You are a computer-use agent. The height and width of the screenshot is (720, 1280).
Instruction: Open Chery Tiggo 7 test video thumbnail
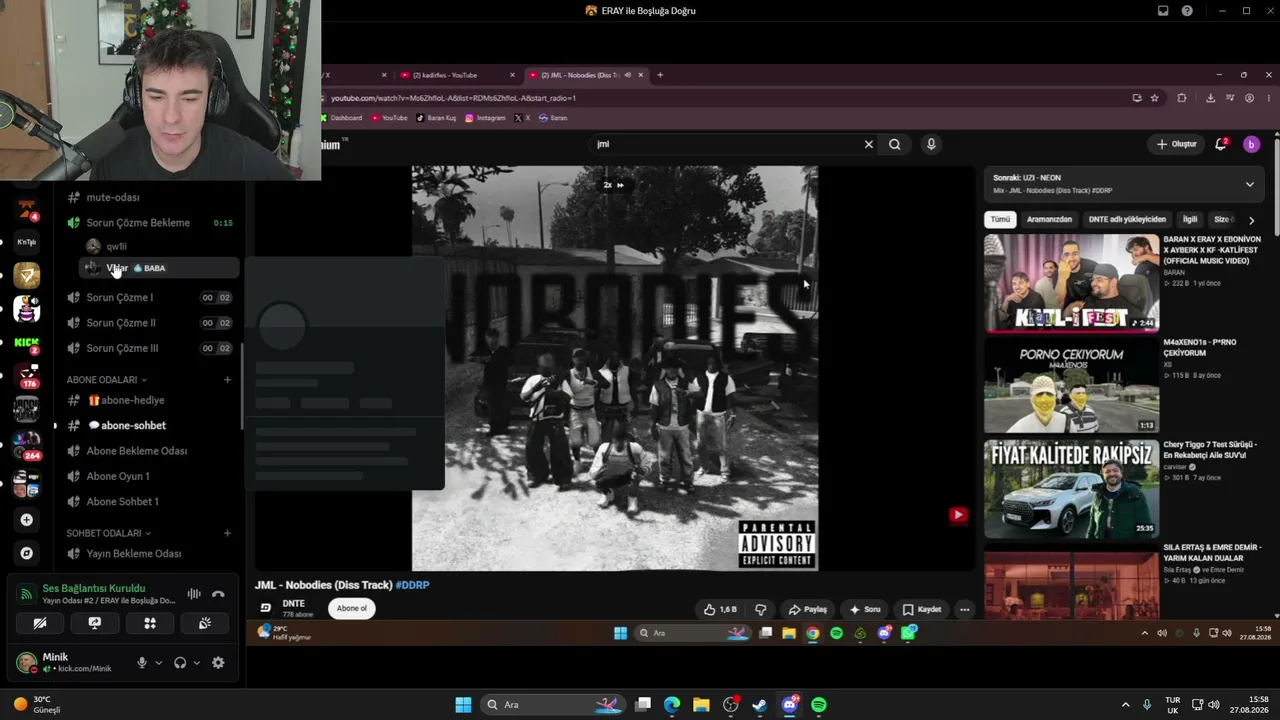pyautogui.click(x=1071, y=489)
